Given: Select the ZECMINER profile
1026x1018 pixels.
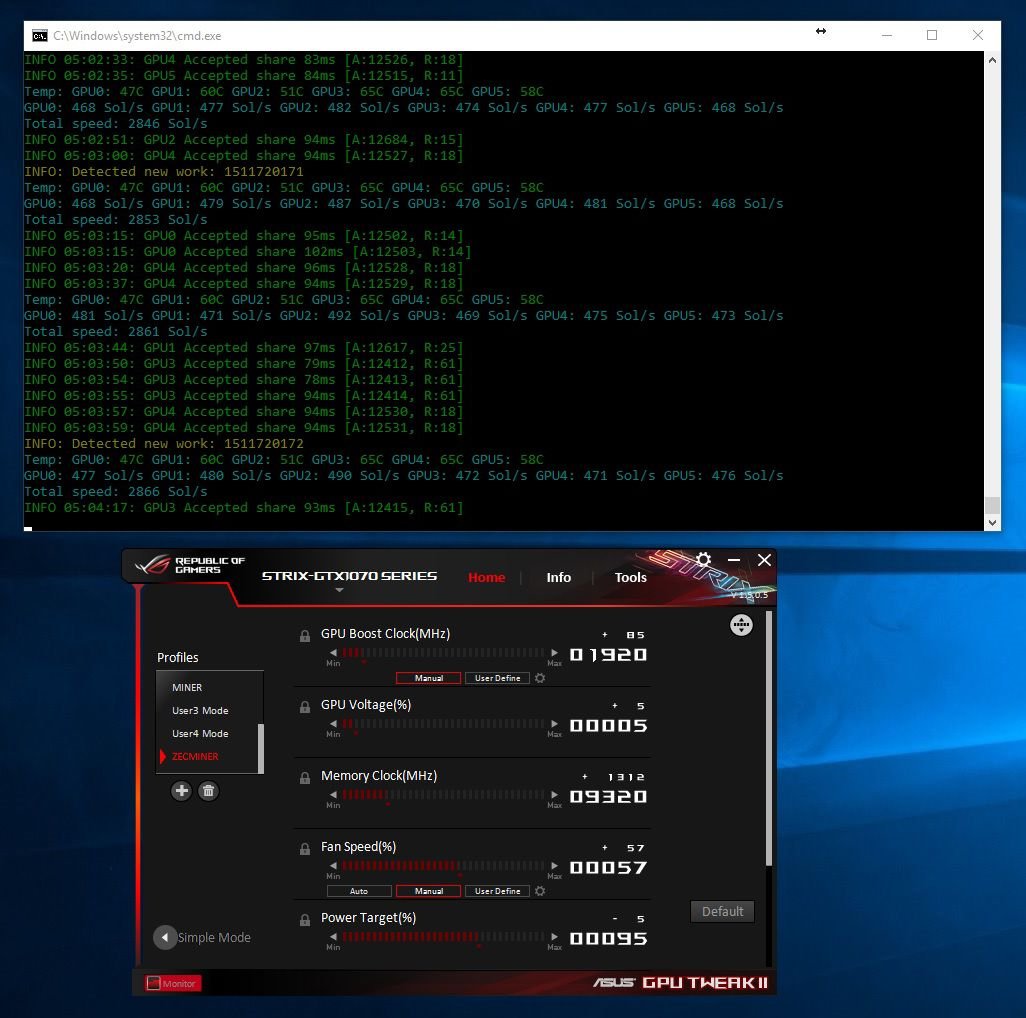Looking at the screenshot, I should [195, 756].
